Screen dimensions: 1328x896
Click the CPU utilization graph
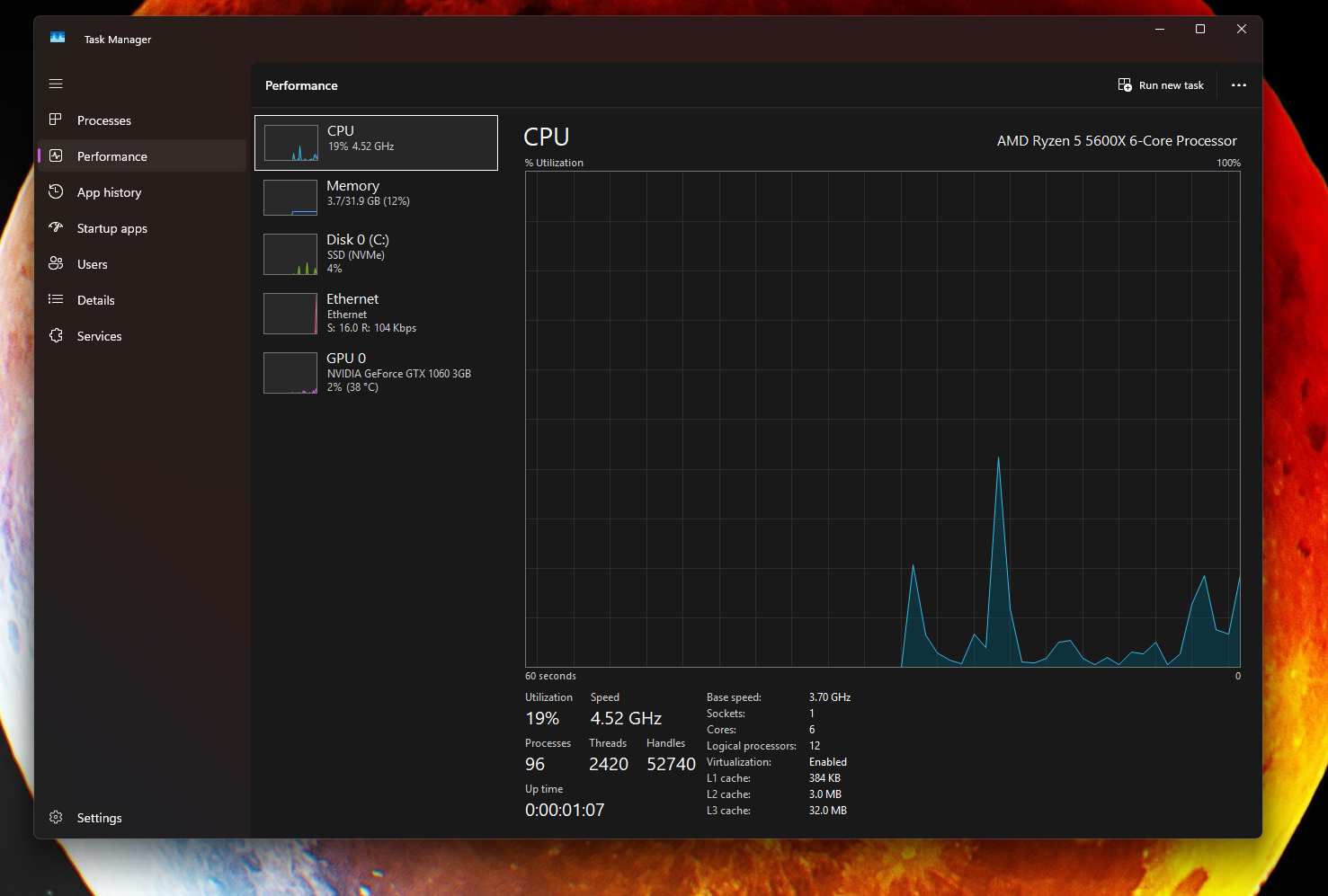tap(882, 419)
